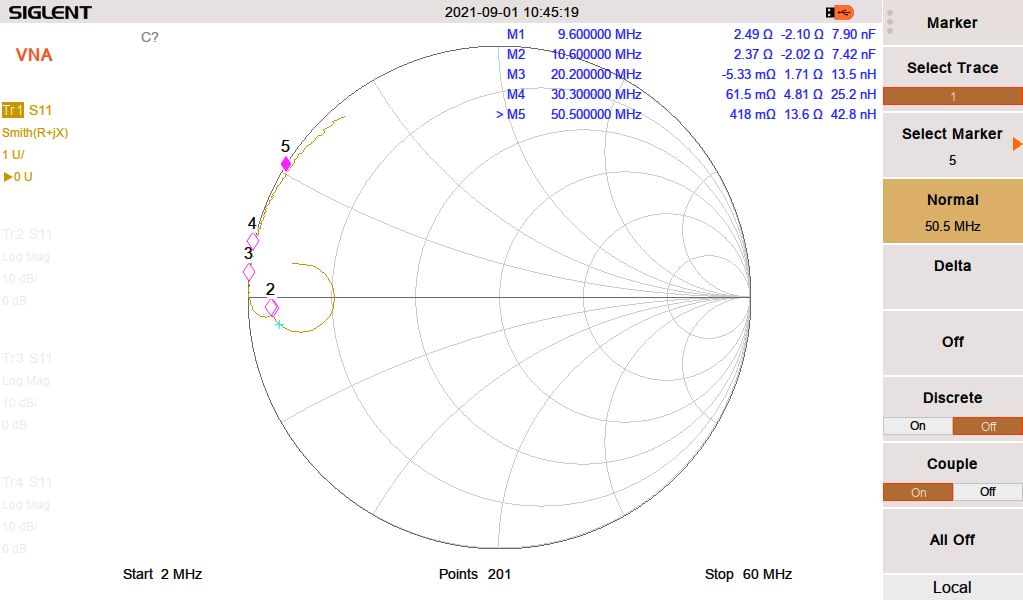Set Couple to On
This screenshot has width=1023, height=600.
[918, 492]
